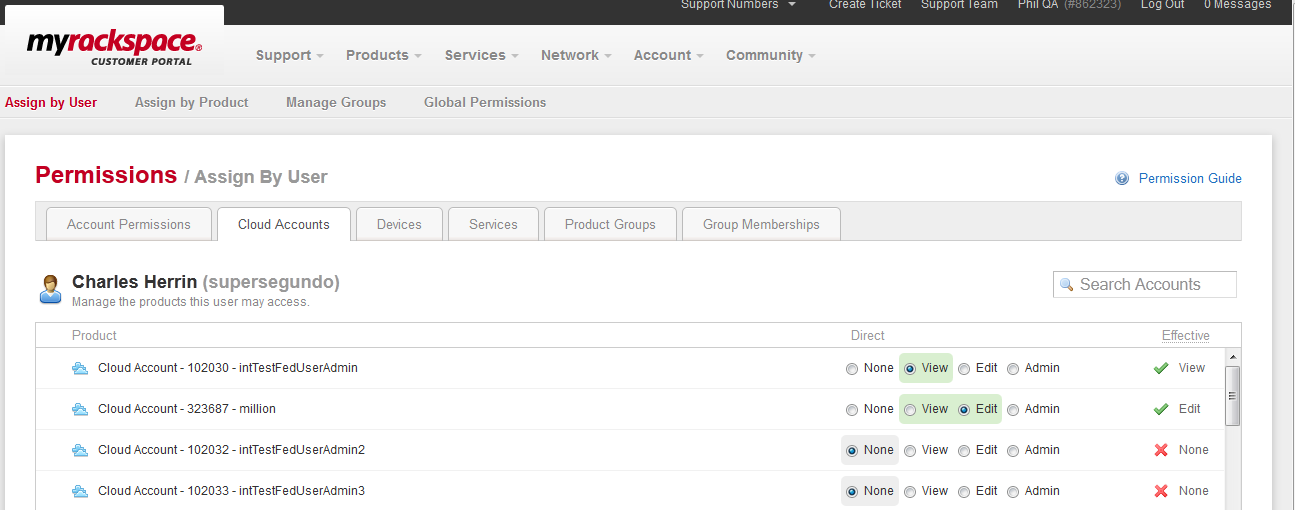This screenshot has width=1295, height=510.
Task: Open 0 Messages link
Action: click(x=1237, y=5)
